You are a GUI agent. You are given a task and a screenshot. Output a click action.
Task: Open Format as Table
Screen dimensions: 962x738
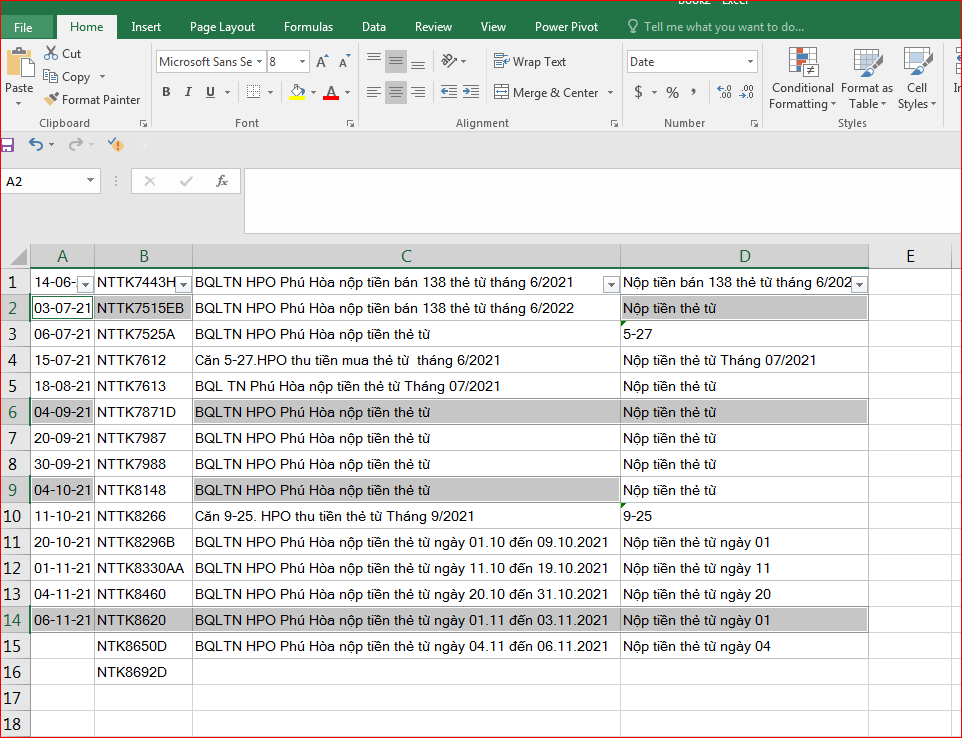(867, 79)
